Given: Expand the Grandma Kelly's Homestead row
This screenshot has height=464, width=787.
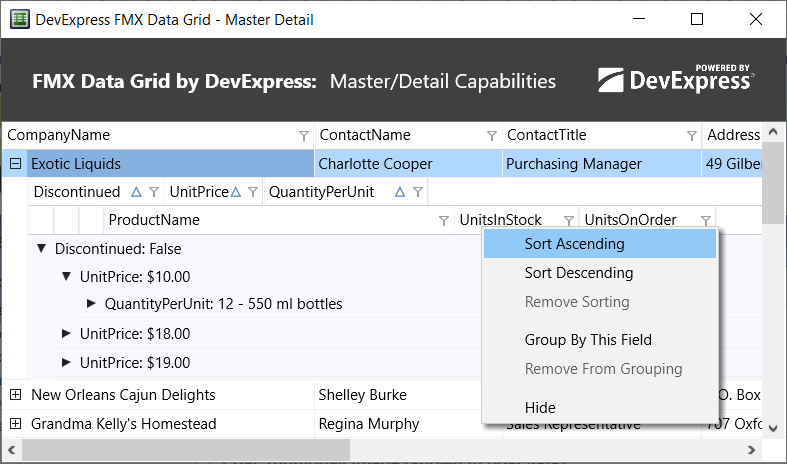Looking at the screenshot, I should [16, 424].
